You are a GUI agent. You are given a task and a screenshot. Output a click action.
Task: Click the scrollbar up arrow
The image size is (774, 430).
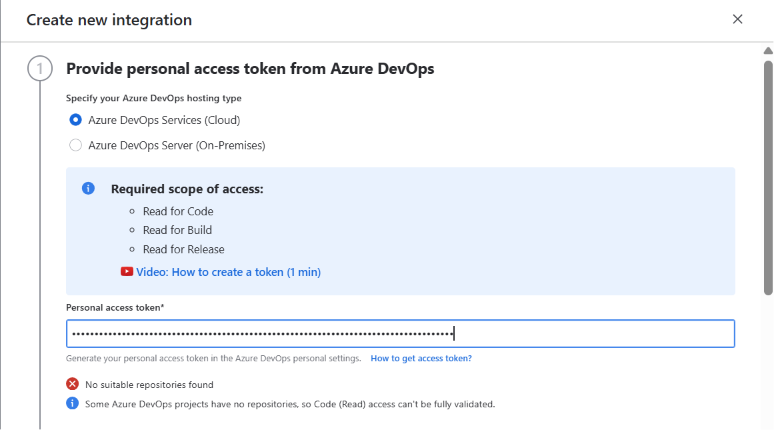(x=768, y=50)
